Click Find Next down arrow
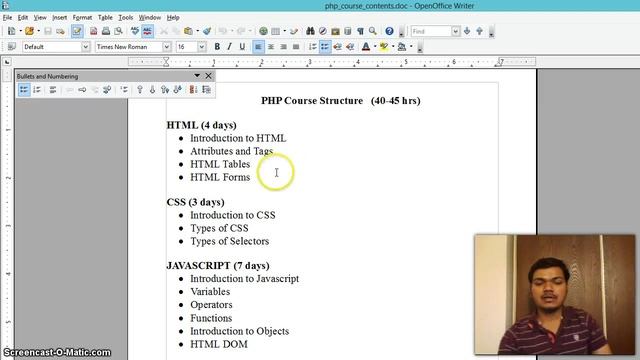640x360 pixels. click(x=467, y=31)
